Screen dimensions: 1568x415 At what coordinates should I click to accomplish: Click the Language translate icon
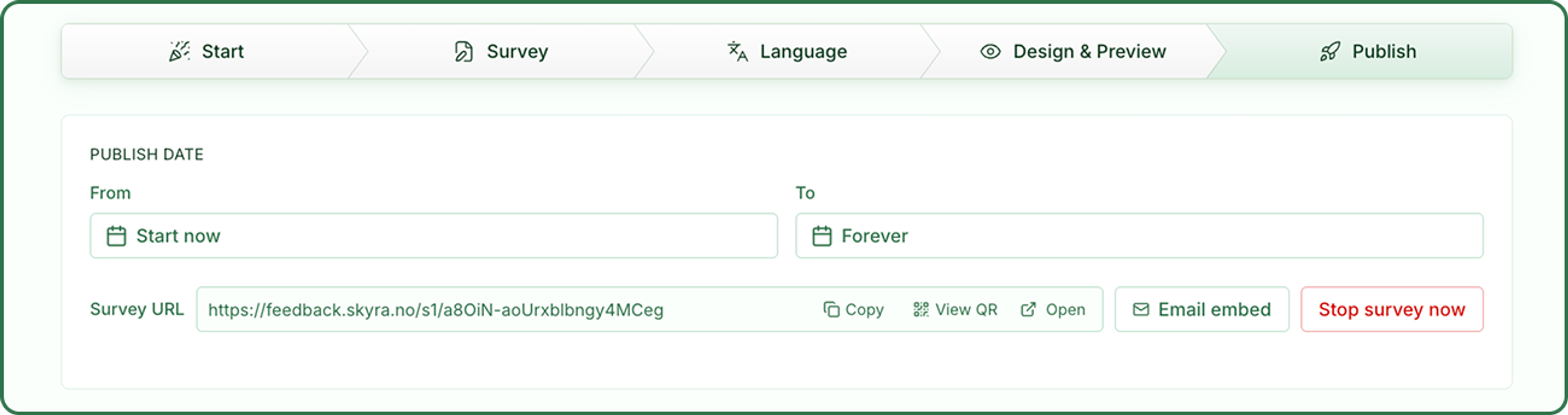738,52
